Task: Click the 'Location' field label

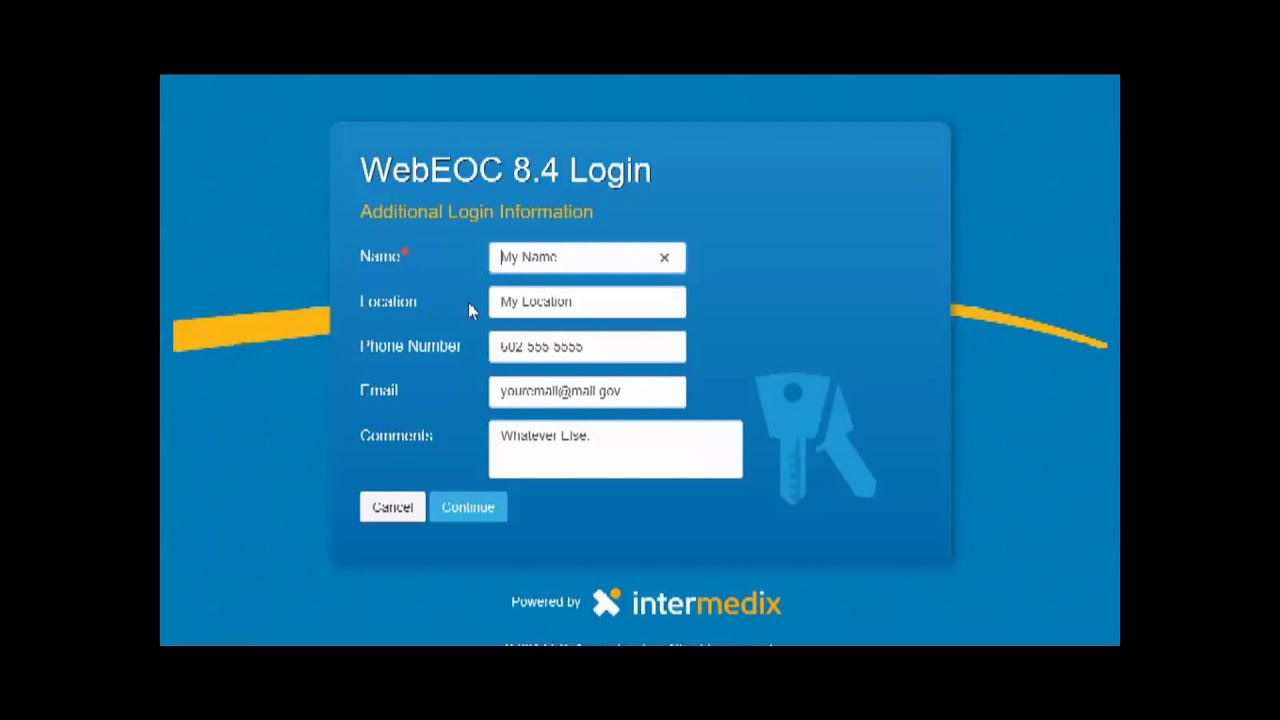Action: 388,302
